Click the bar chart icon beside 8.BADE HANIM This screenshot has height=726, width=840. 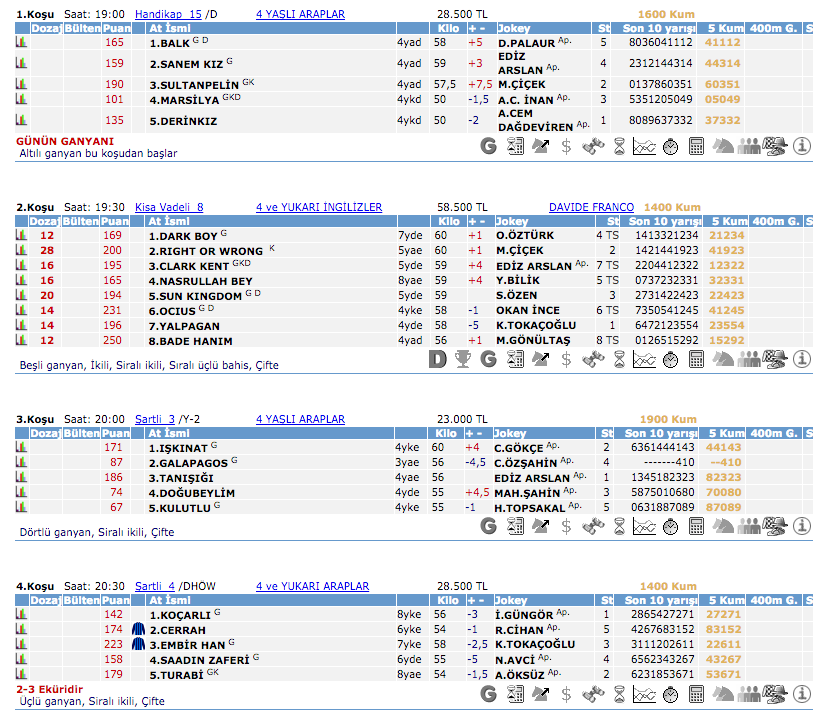[21, 340]
